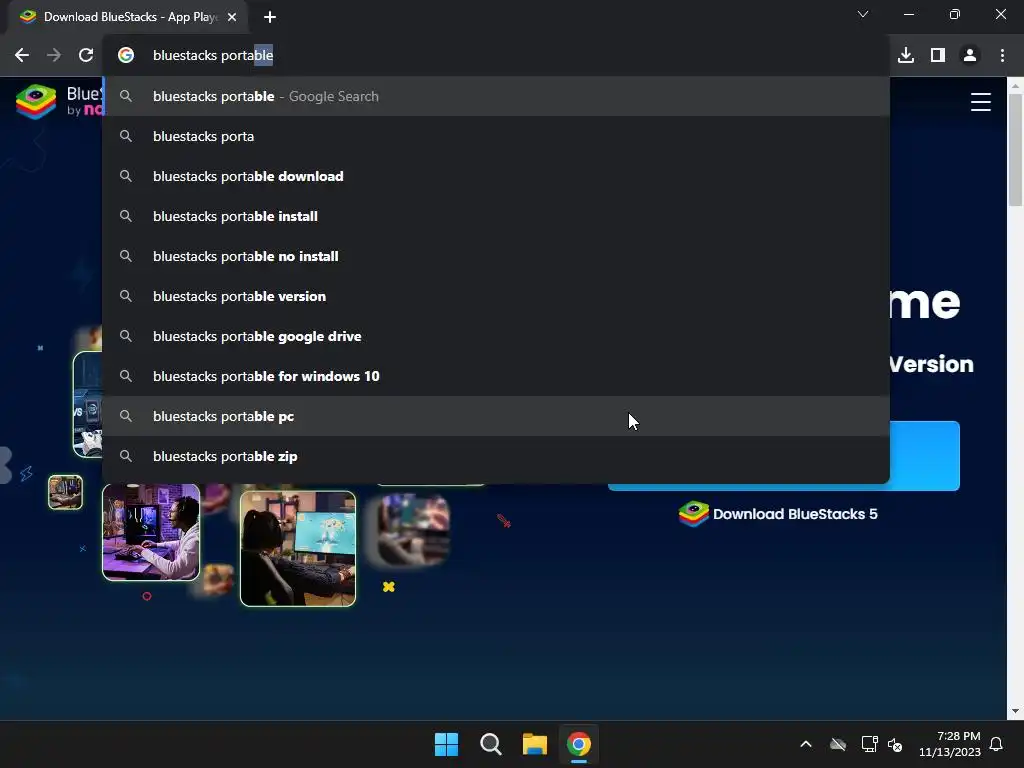Screen dimensions: 1024x768
Task: Pick the 'bluestacks portable pc' suggestion
Action: 496,416
